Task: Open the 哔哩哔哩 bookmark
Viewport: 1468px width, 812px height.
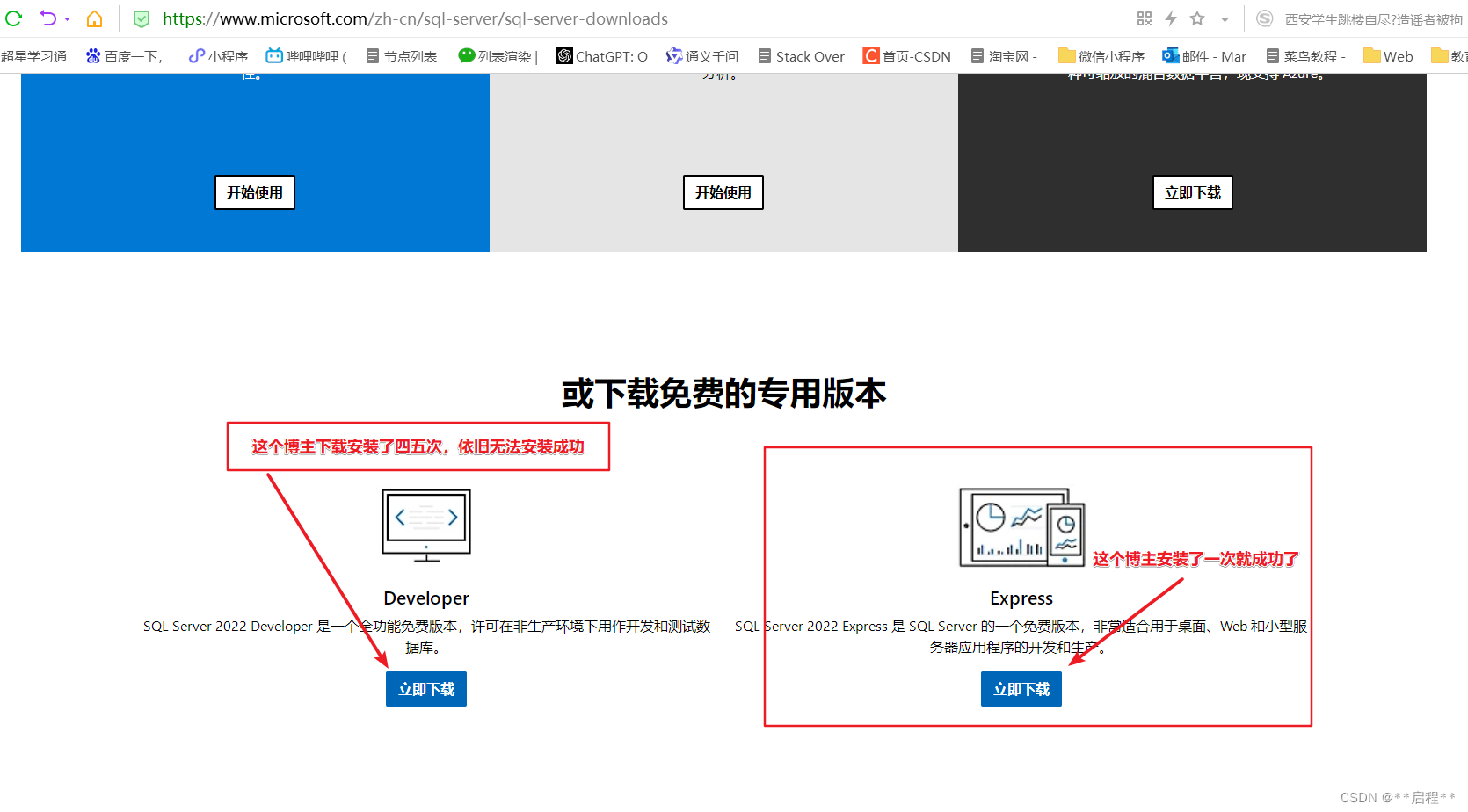Action: pos(306,56)
